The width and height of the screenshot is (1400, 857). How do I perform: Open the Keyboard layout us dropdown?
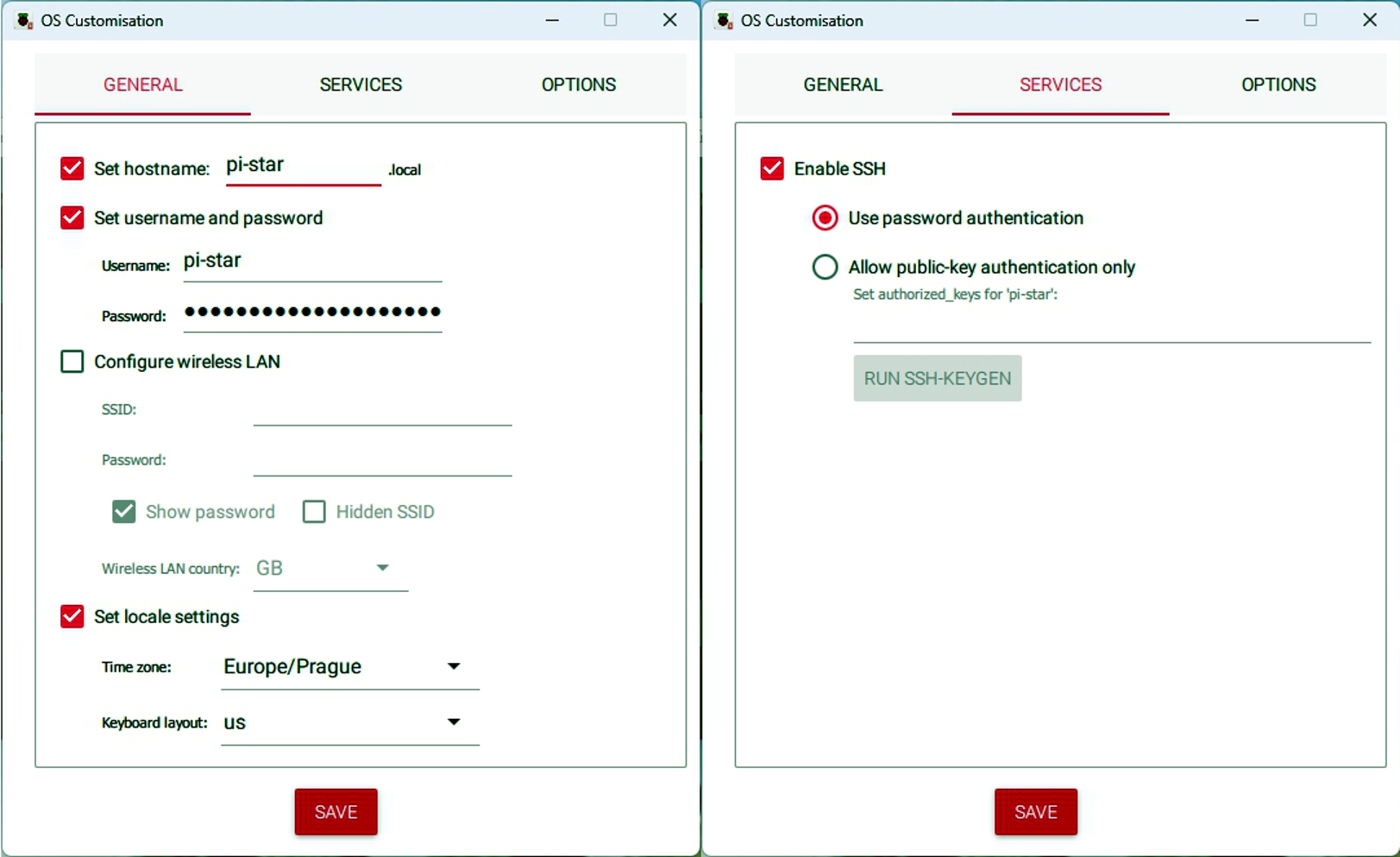(349, 723)
